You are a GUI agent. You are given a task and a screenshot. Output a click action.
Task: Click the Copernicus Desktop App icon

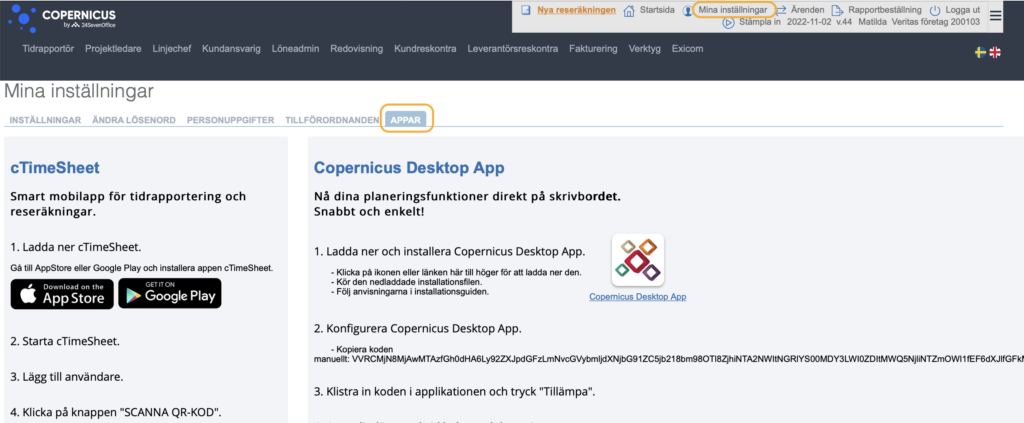637,260
